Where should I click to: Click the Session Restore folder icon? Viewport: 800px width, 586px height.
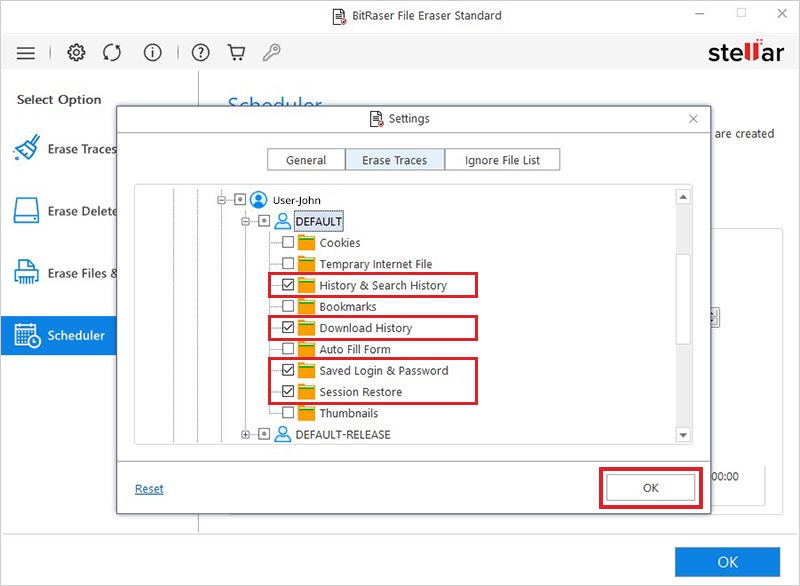(x=306, y=391)
